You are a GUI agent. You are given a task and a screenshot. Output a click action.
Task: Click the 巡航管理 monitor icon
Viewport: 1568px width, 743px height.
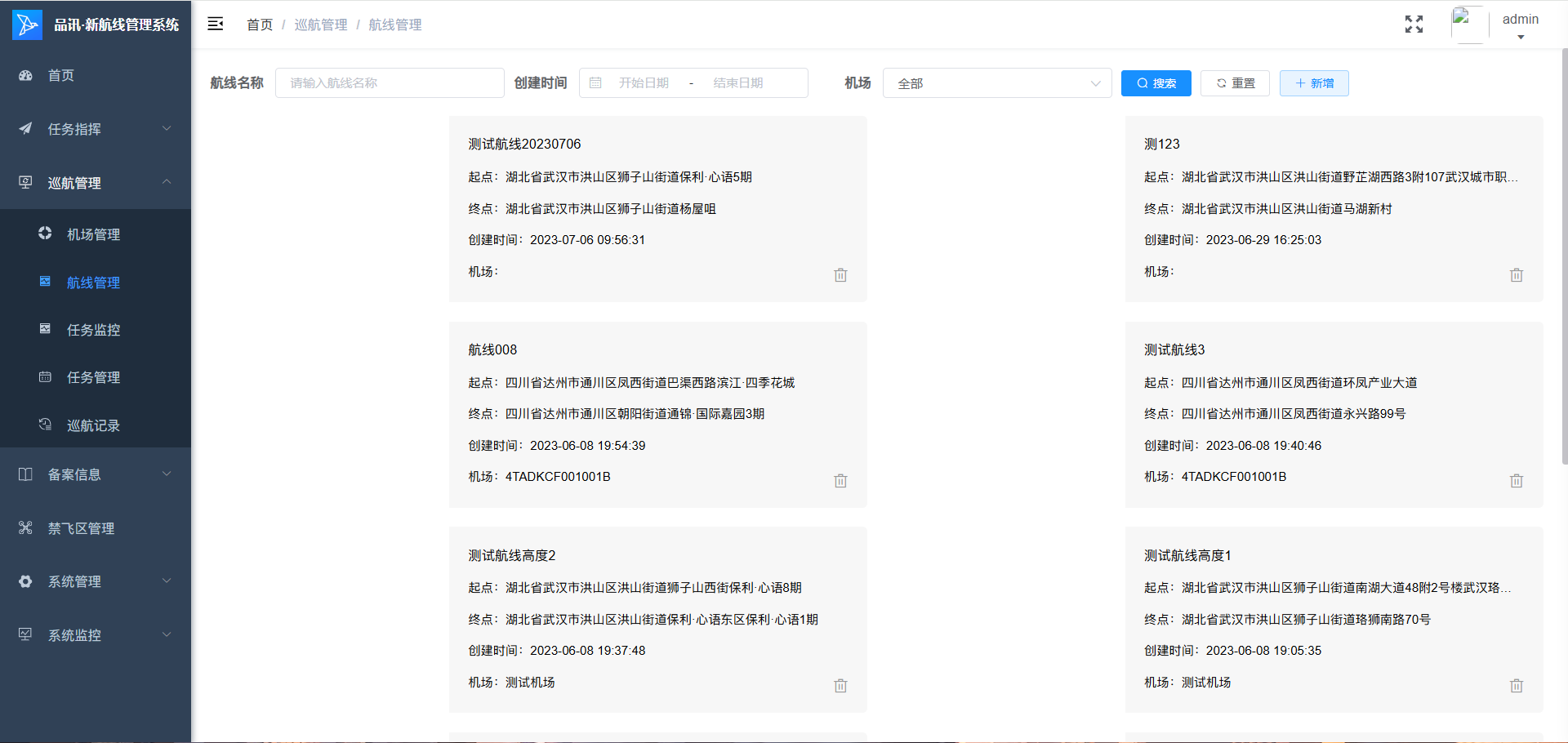click(25, 182)
